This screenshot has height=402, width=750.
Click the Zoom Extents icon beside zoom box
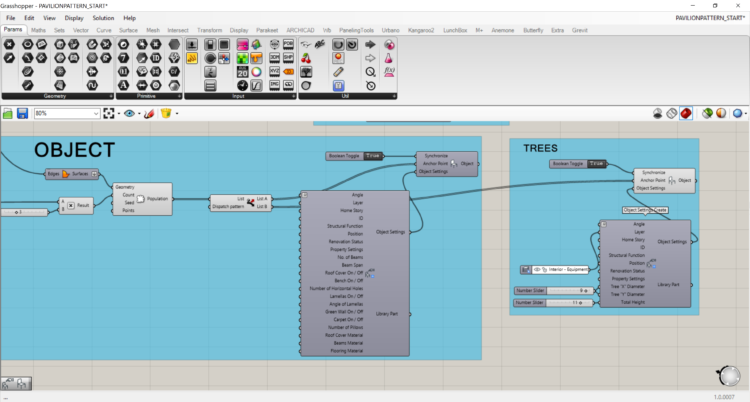point(109,114)
